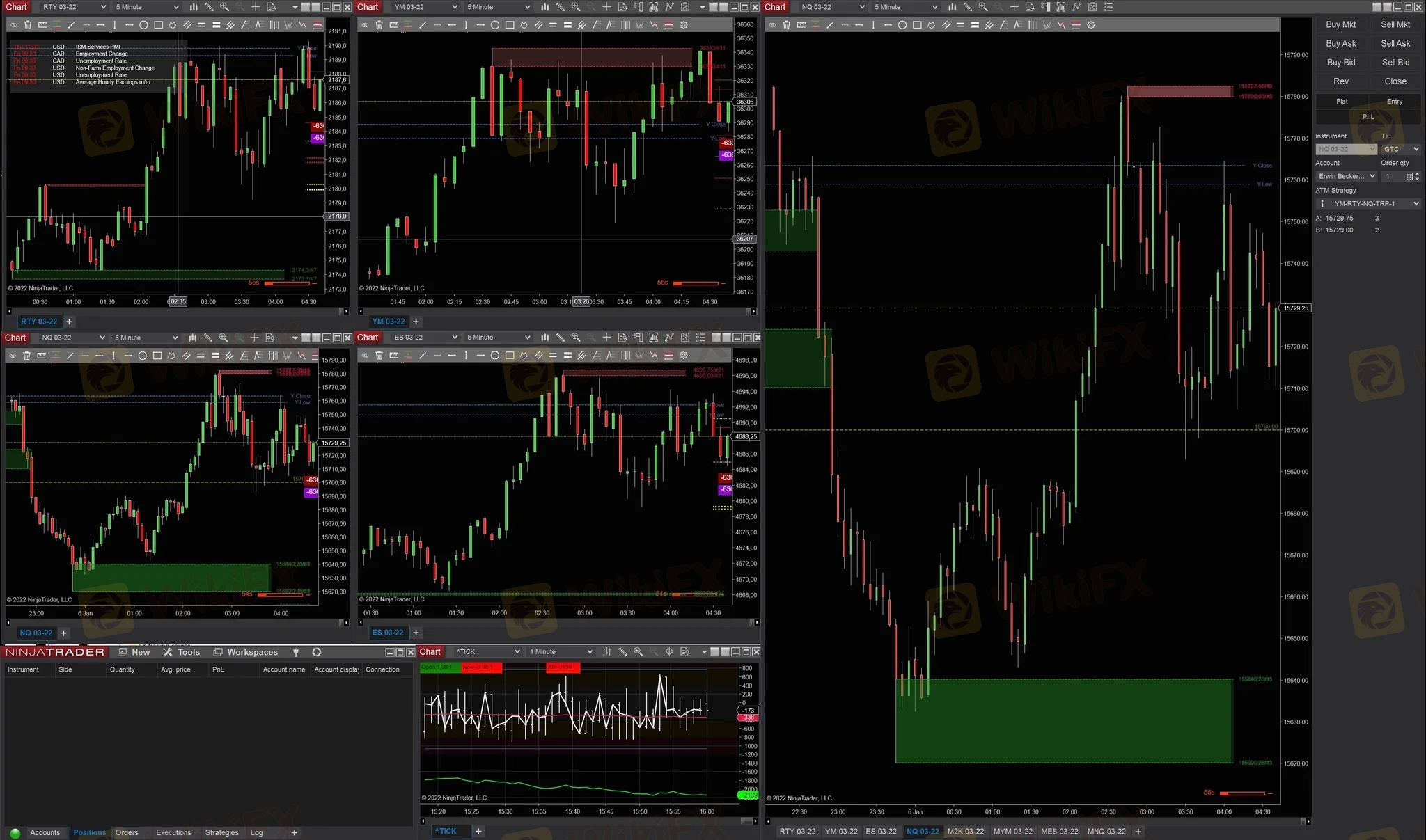Viewport: 1426px width, 840px height.
Task: Toggle the eye visibility icon in the large NQ chart toolbar
Action: click(x=772, y=25)
